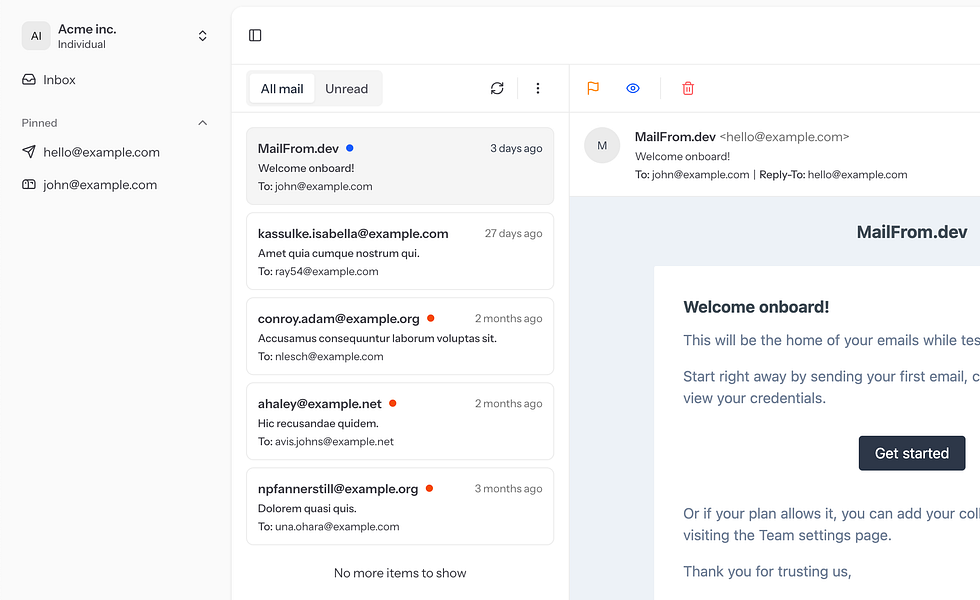Collapse the Pinned section

[202, 122]
